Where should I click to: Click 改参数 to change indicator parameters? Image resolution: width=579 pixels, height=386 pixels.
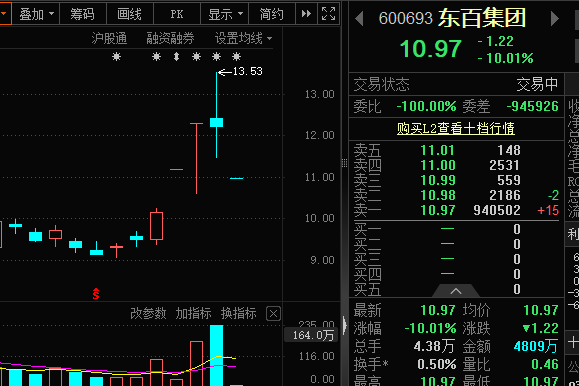pyautogui.click(x=148, y=314)
